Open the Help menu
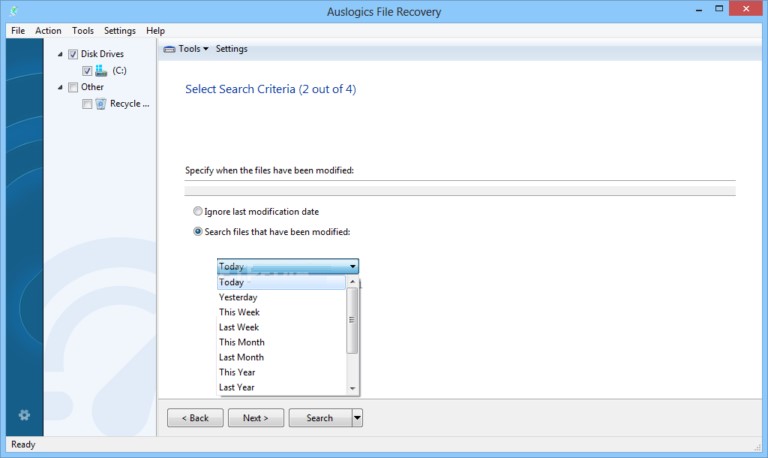 click(x=155, y=30)
